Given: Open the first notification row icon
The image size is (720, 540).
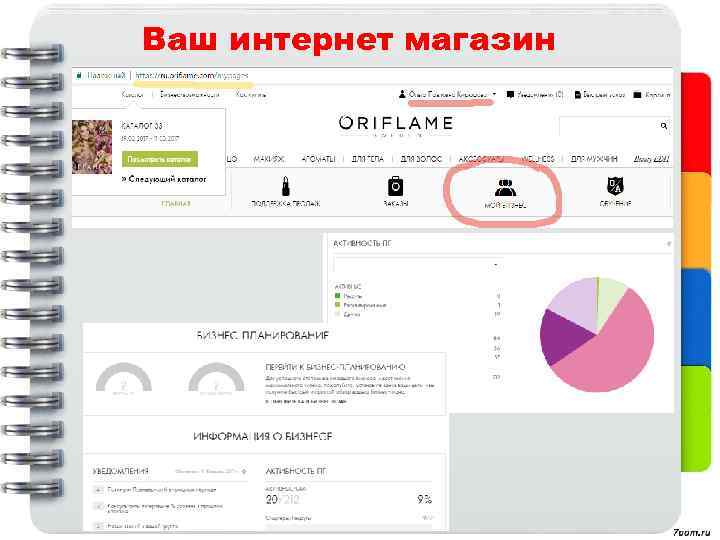Looking at the screenshot, I should (98, 490).
